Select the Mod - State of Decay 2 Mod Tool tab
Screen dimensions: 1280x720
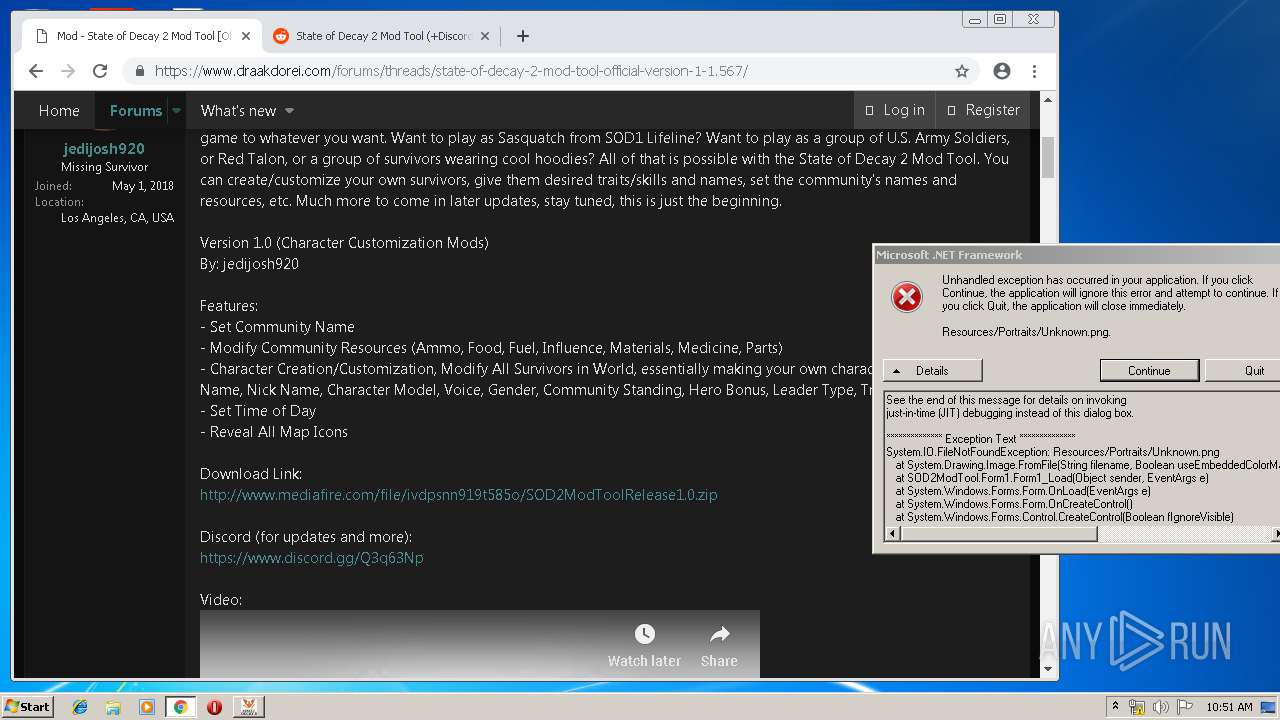[x=142, y=36]
